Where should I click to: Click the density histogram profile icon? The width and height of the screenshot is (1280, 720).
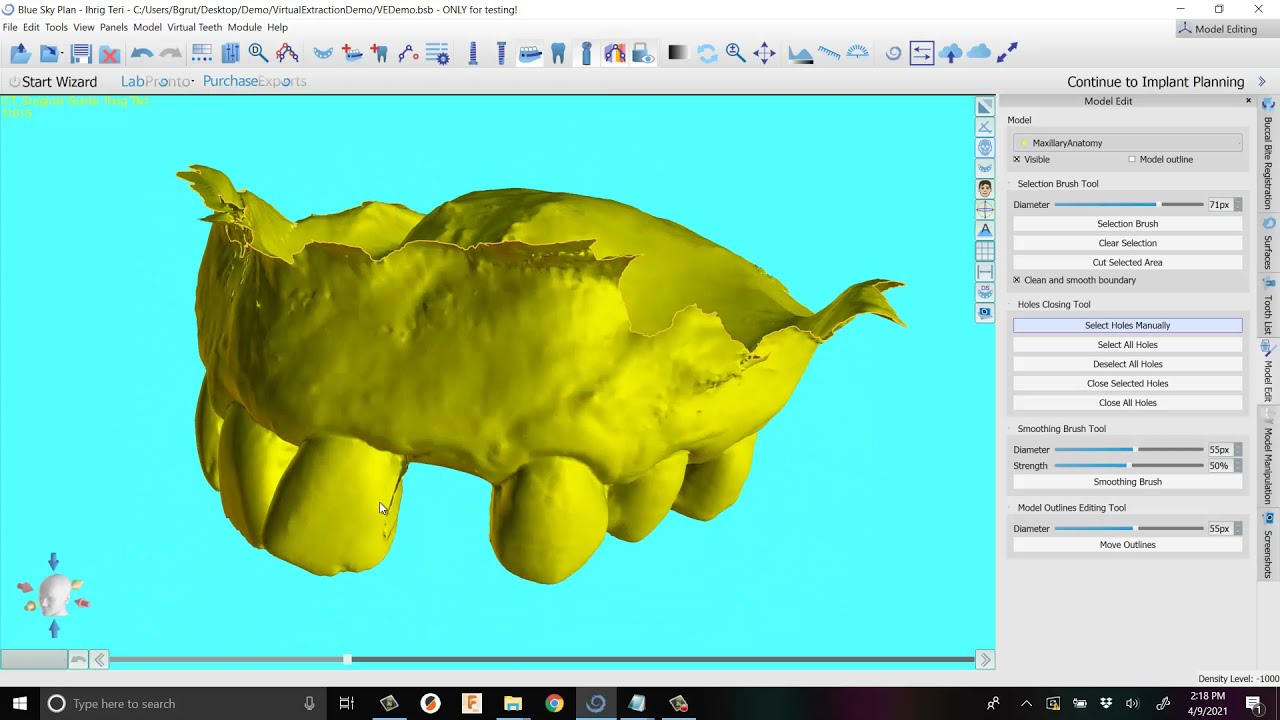pos(800,54)
